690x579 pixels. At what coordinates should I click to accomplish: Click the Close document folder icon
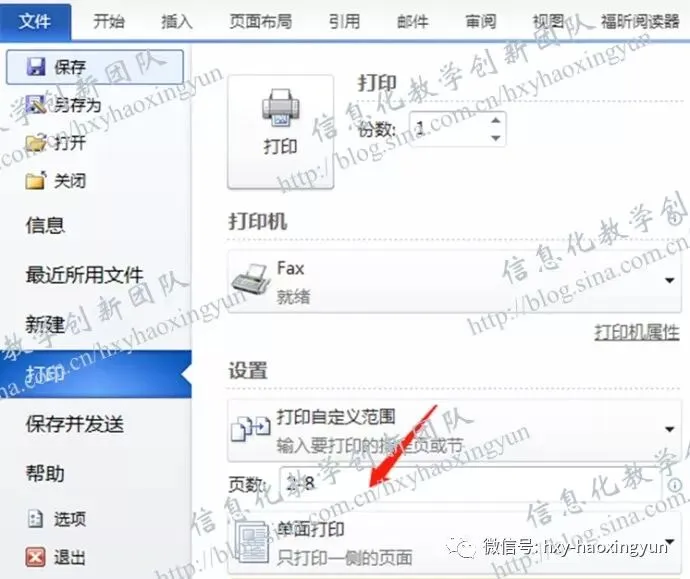[x=36, y=180]
